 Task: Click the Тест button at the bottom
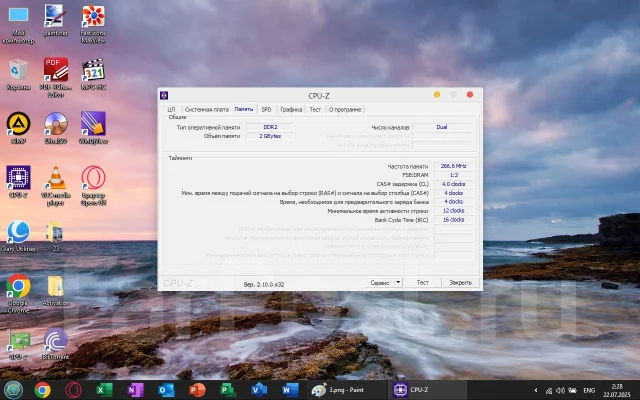point(422,282)
